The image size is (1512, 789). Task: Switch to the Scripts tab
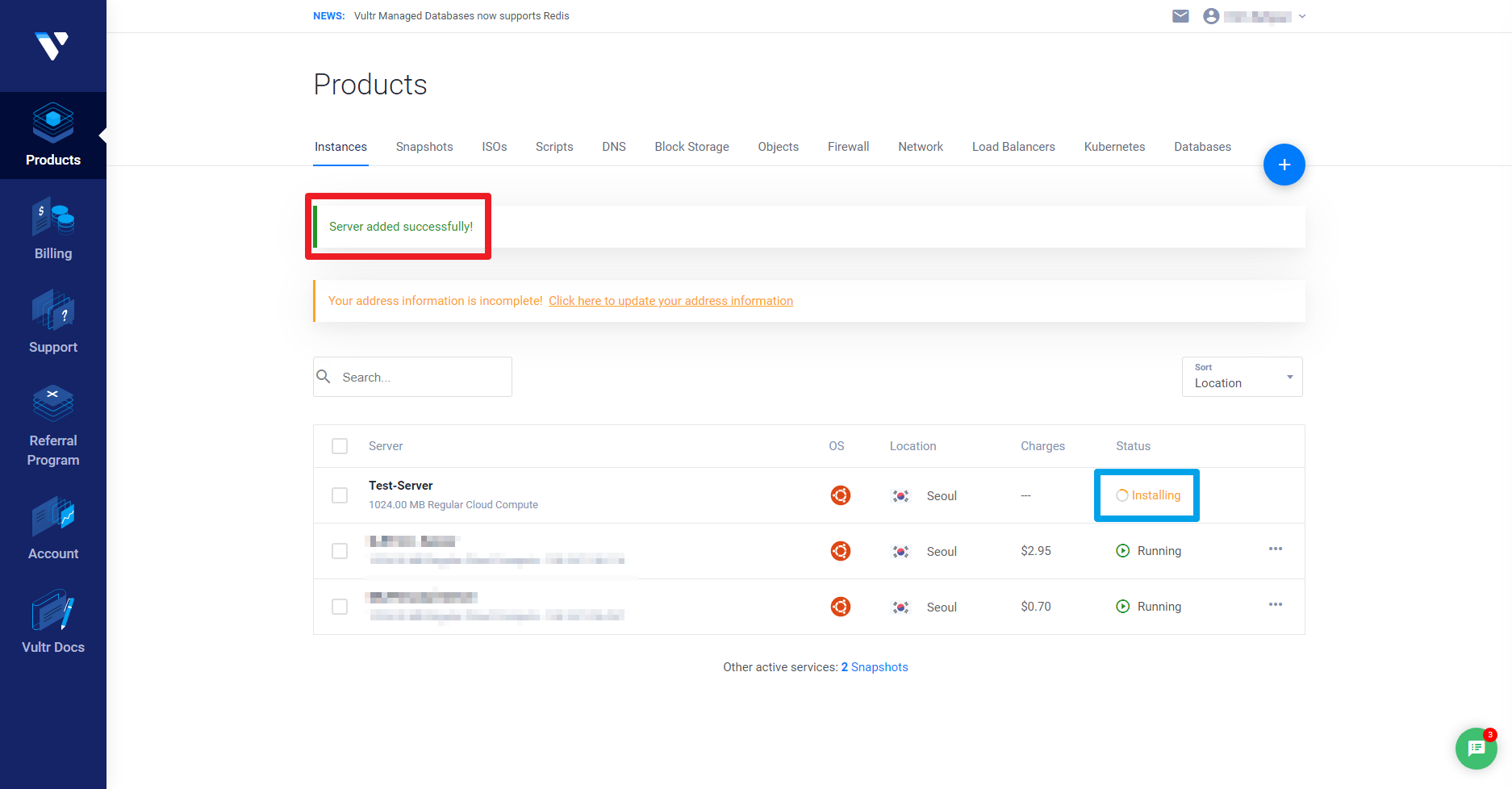pyautogui.click(x=554, y=147)
